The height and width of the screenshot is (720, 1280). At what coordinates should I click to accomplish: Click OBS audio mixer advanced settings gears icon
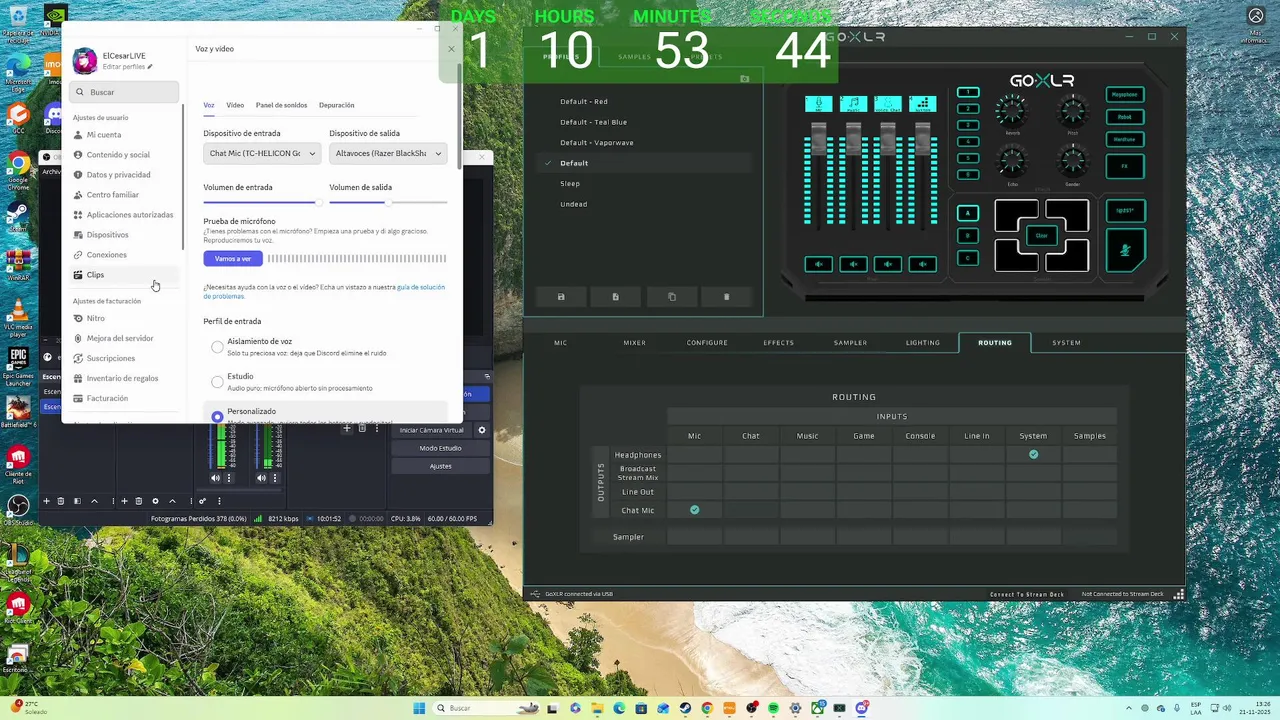[x=202, y=501]
